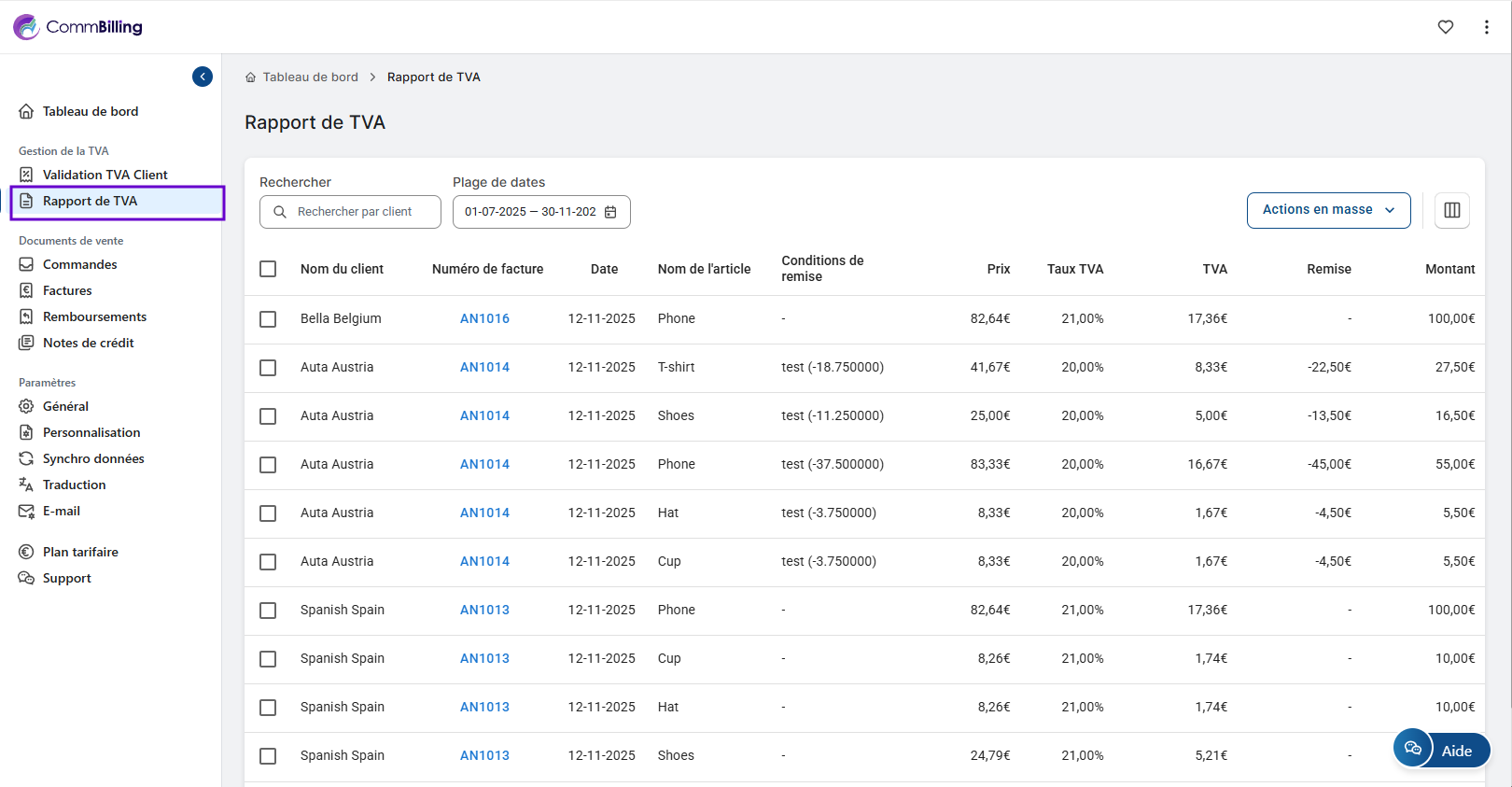The width and height of the screenshot is (1512, 787).
Task: Collapse the sidebar with the arrow button
Action: tap(203, 77)
